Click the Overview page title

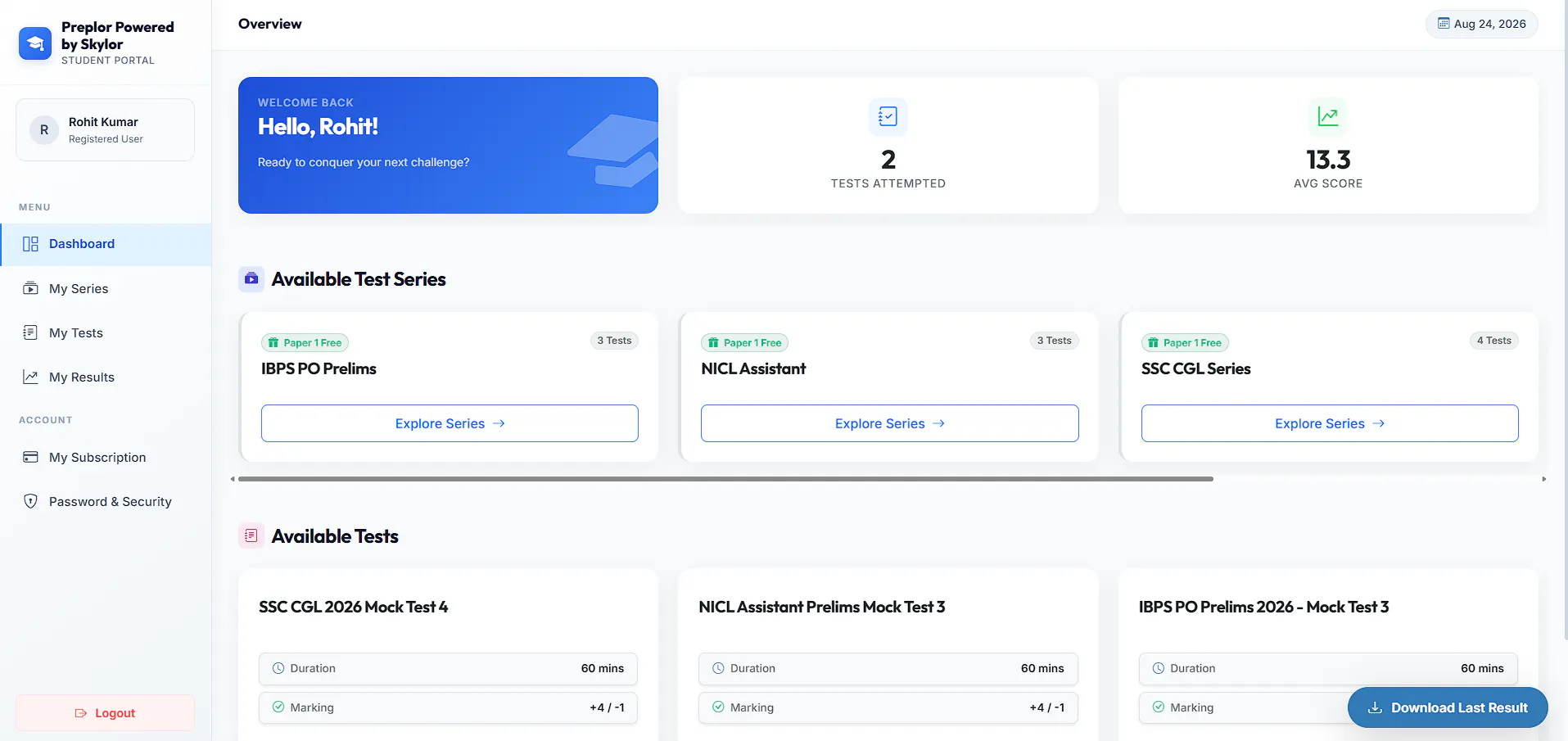coord(270,24)
